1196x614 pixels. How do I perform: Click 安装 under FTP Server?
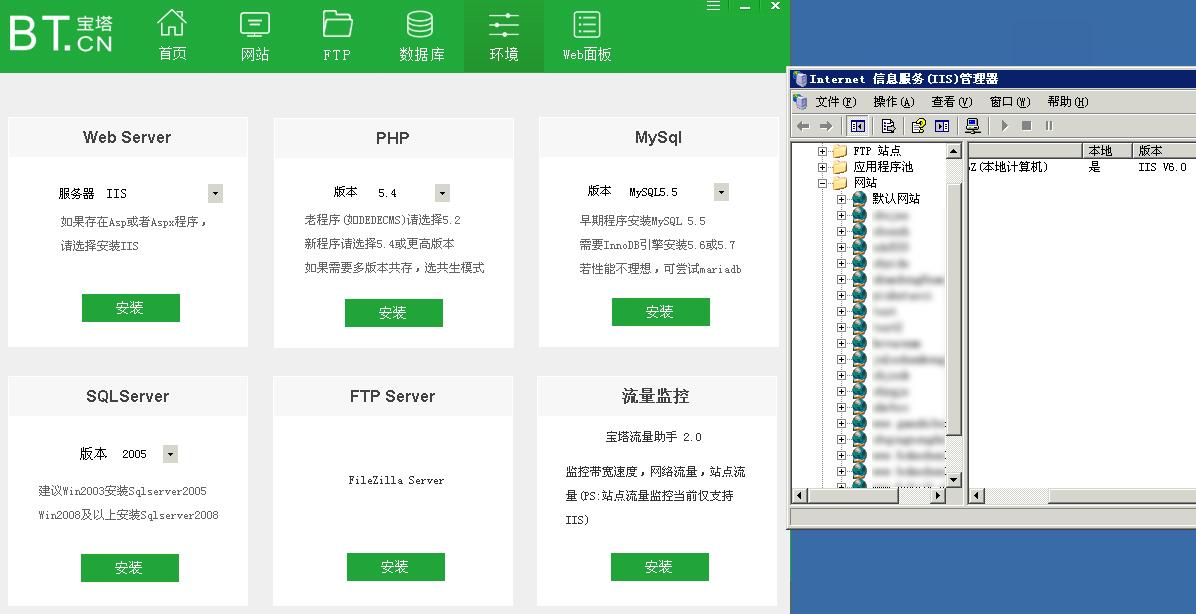(396, 567)
